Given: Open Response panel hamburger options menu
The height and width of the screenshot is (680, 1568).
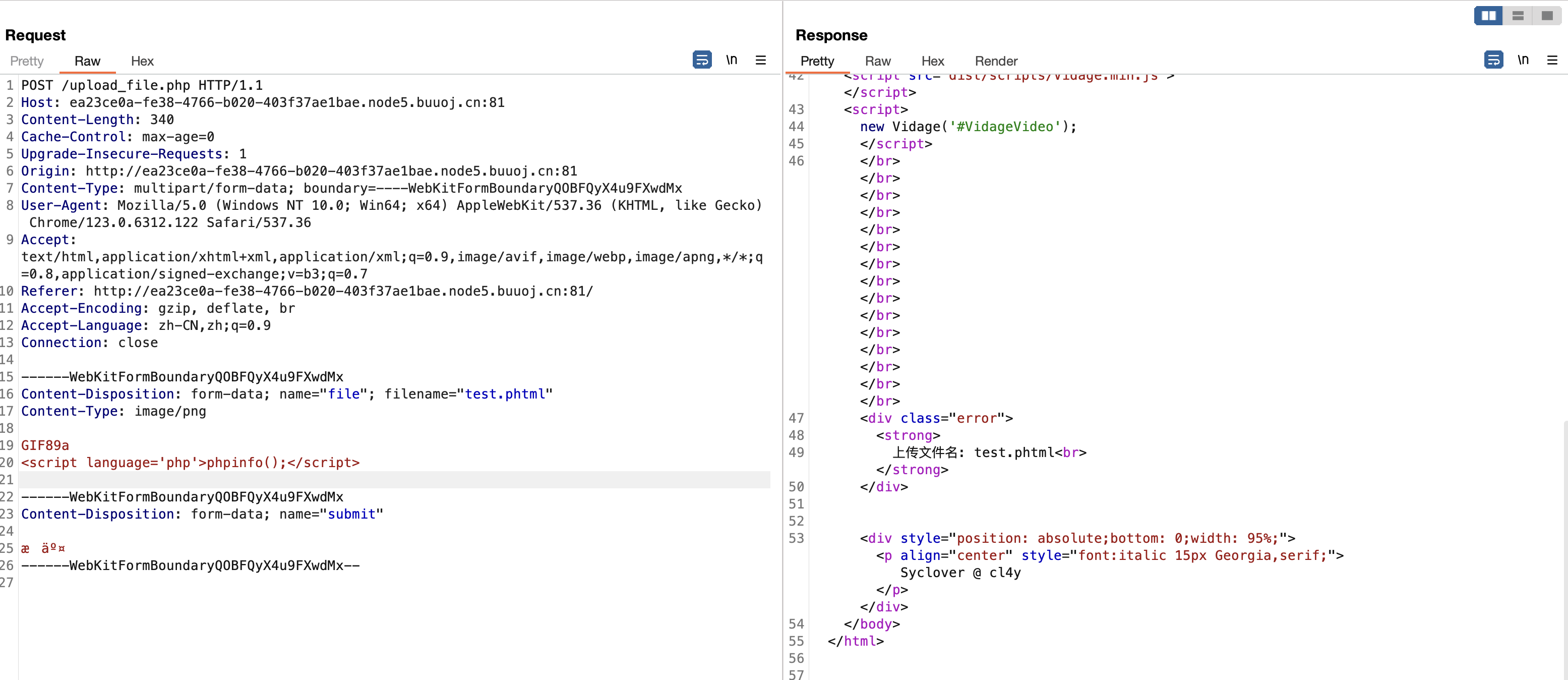Looking at the screenshot, I should click(1552, 60).
